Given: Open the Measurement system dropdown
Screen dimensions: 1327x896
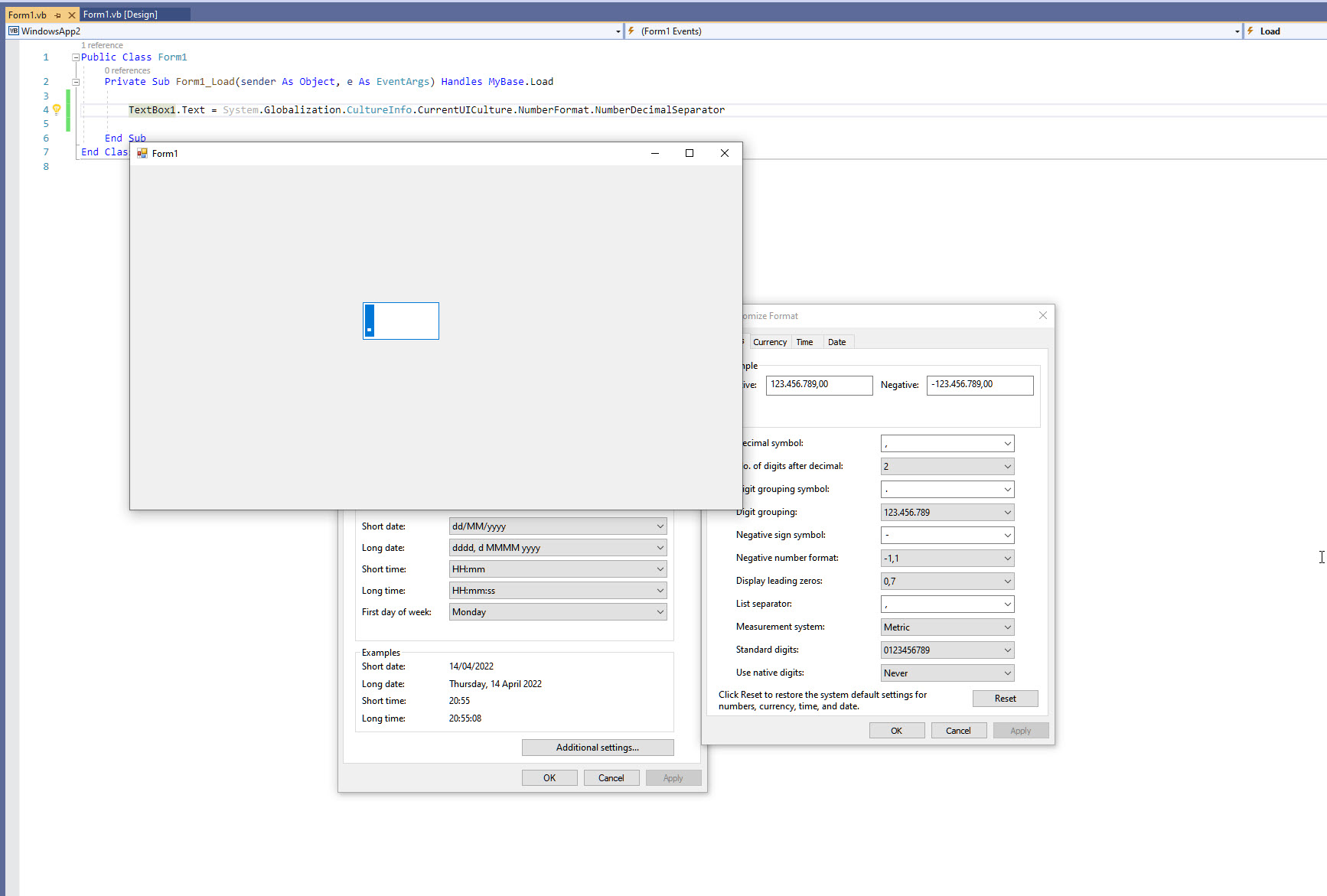Looking at the screenshot, I should point(947,627).
